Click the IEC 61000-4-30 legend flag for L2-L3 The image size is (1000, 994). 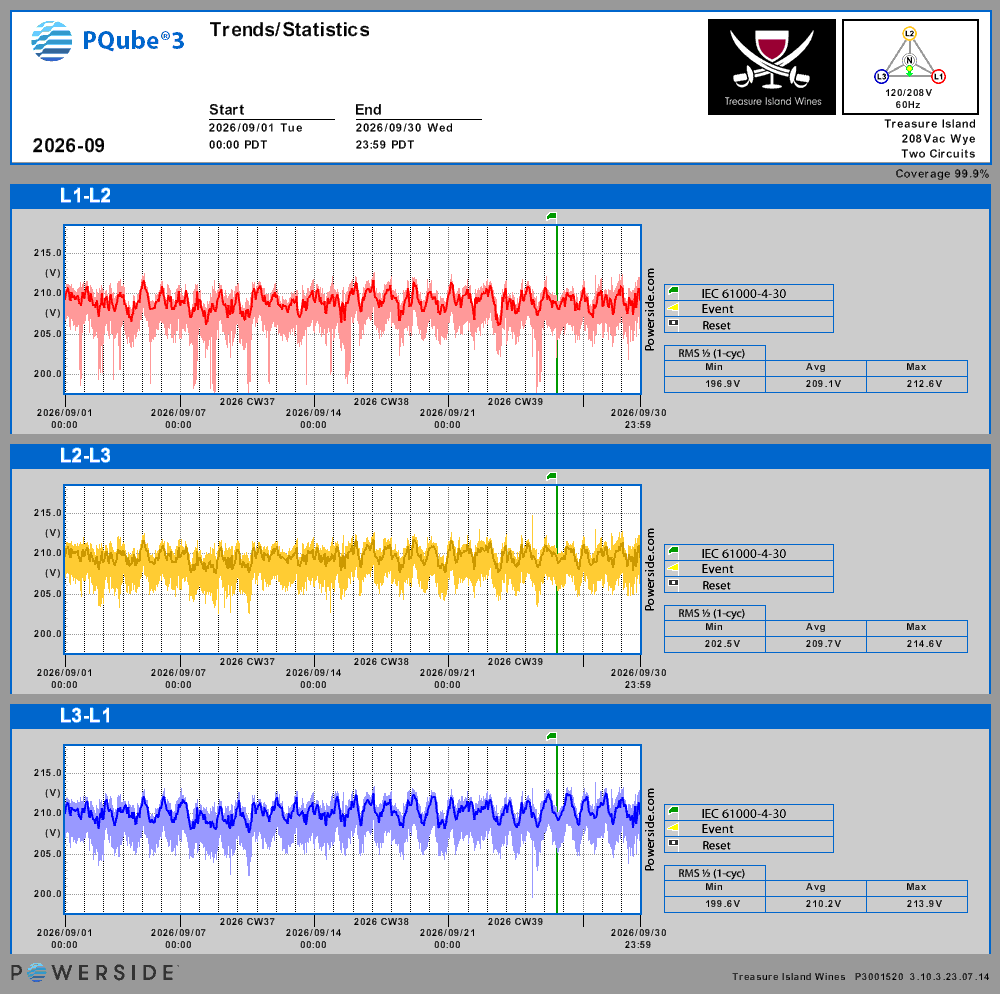673,552
